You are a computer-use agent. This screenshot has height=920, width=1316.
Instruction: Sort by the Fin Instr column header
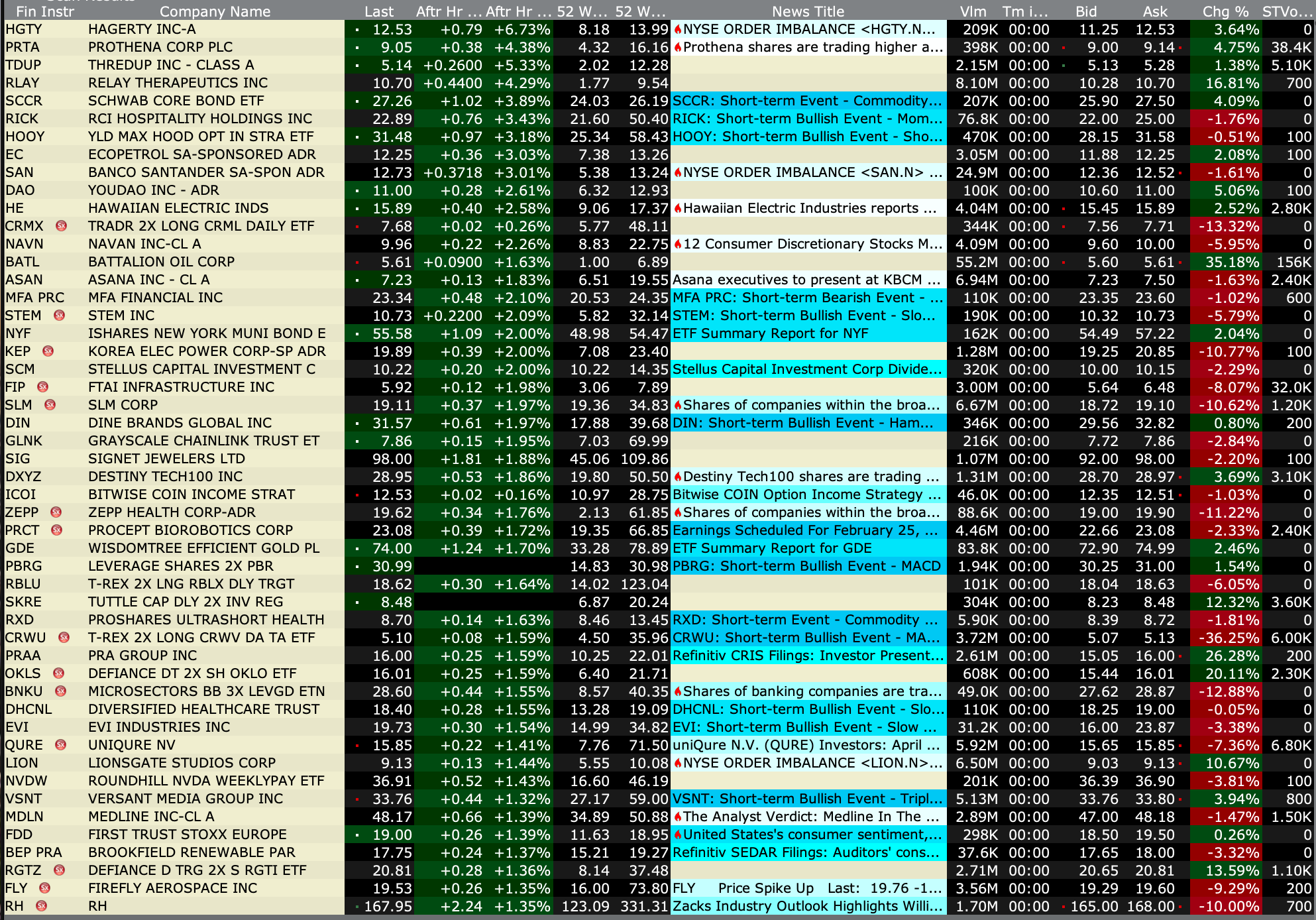point(44,11)
